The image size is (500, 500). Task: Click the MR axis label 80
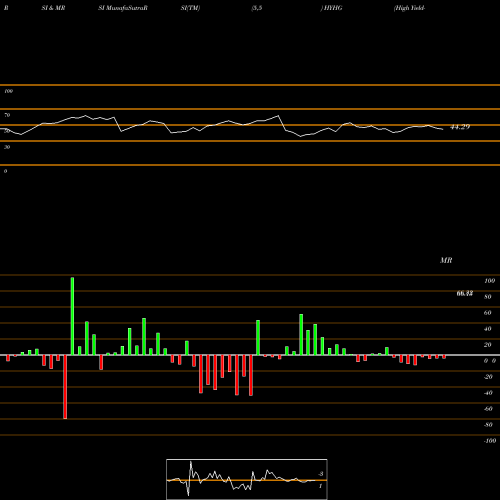point(488,297)
